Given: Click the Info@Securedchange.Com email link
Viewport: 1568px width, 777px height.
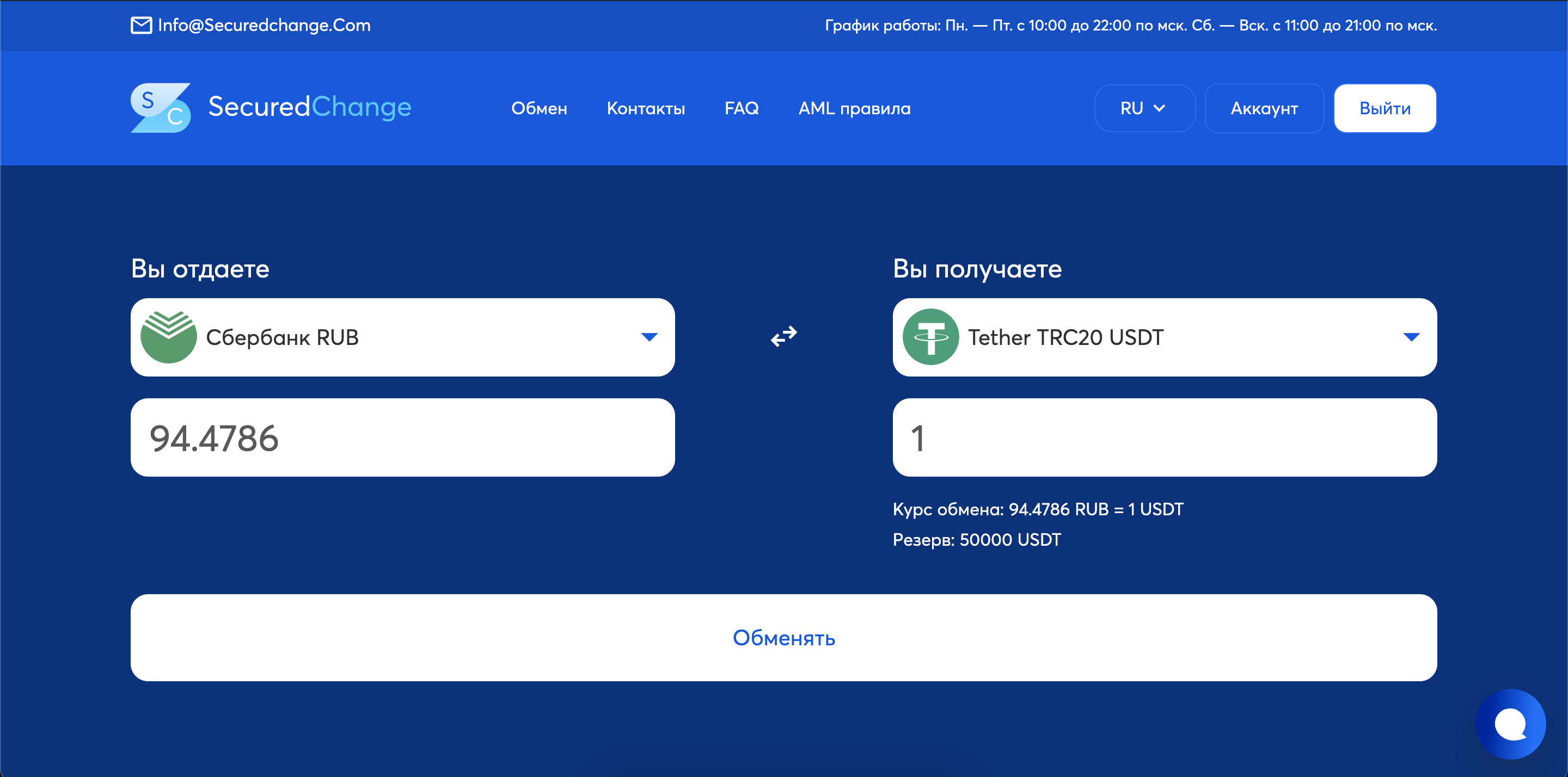Looking at the screenshot, I should (x=264, y=25).
